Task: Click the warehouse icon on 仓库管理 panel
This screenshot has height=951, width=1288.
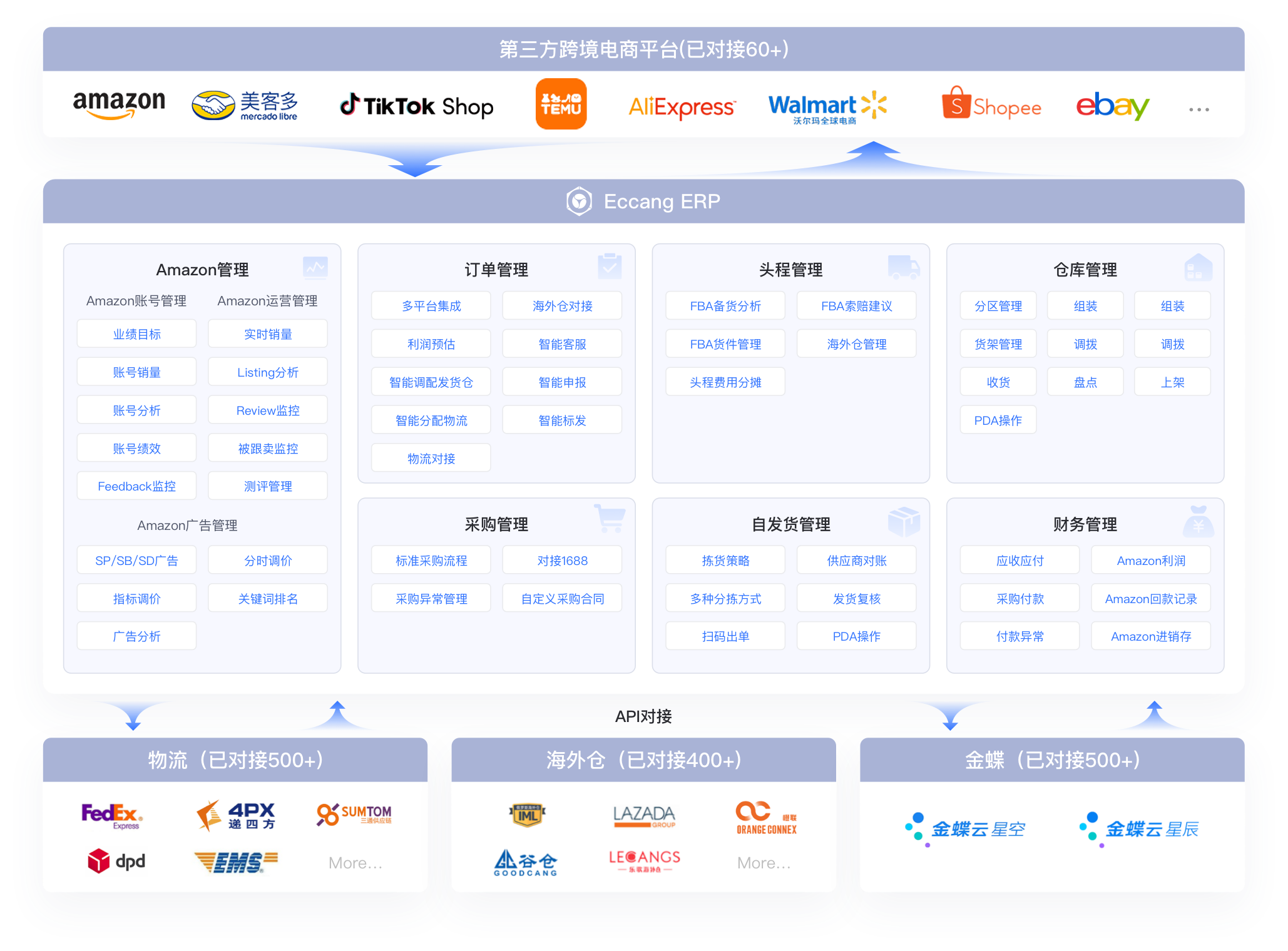Action: coord(1198,266)
